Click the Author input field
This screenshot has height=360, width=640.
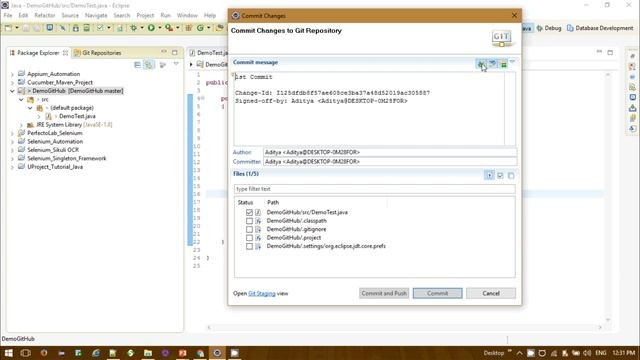390,152
